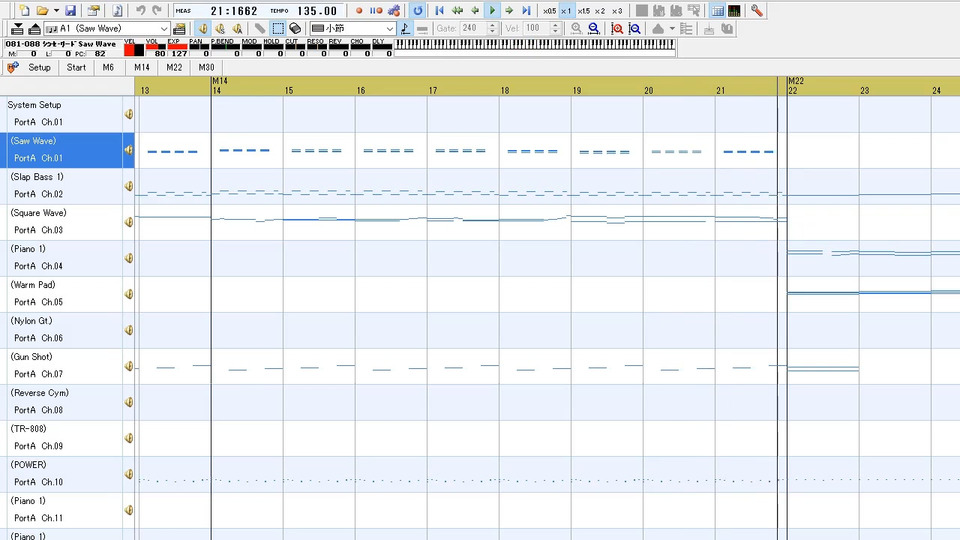Open the 小節 quantize dropdown
The height and width of the screenshot is (540, 960).
[x=353, y=28]
